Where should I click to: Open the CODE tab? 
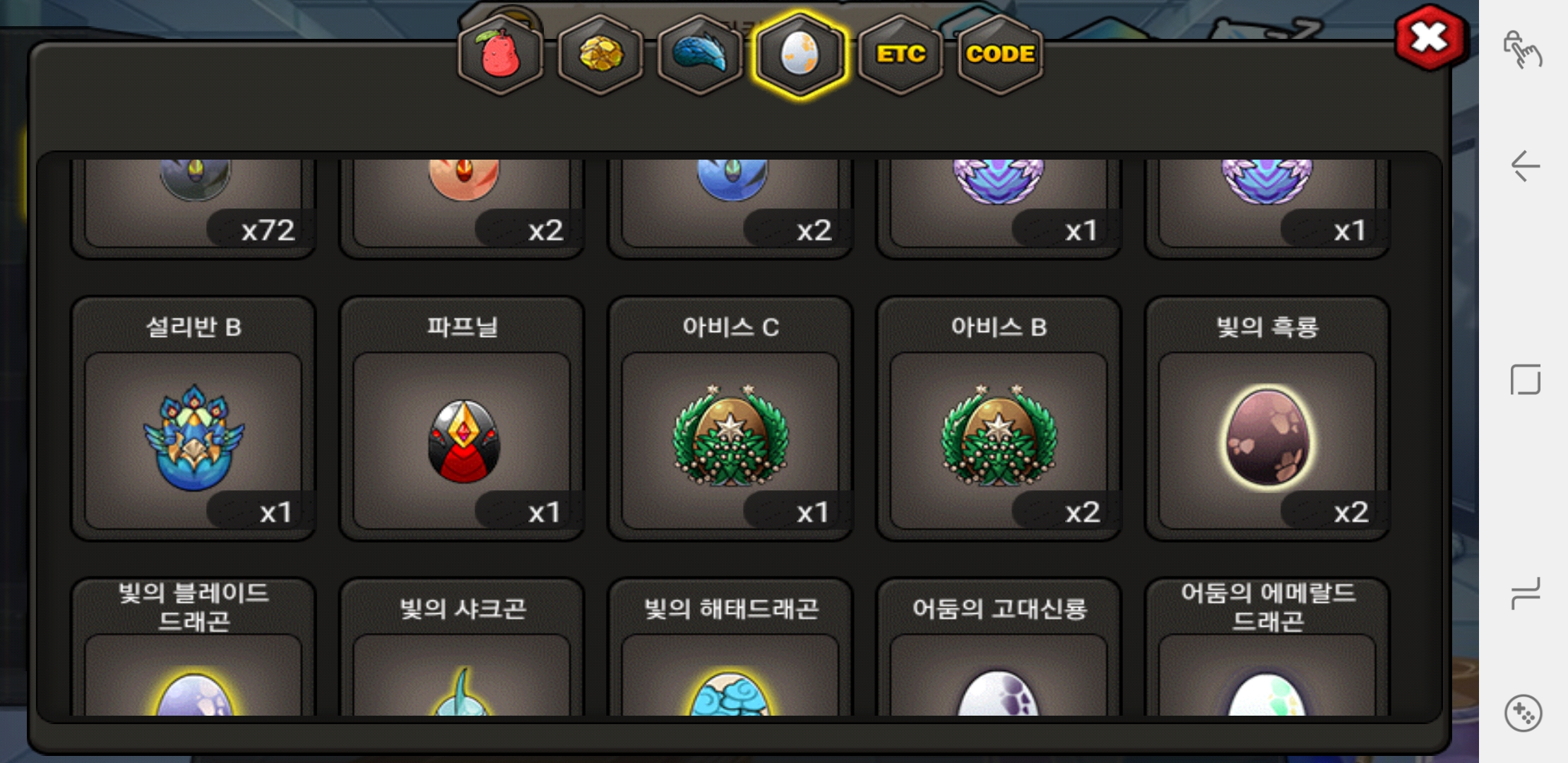1000,54
